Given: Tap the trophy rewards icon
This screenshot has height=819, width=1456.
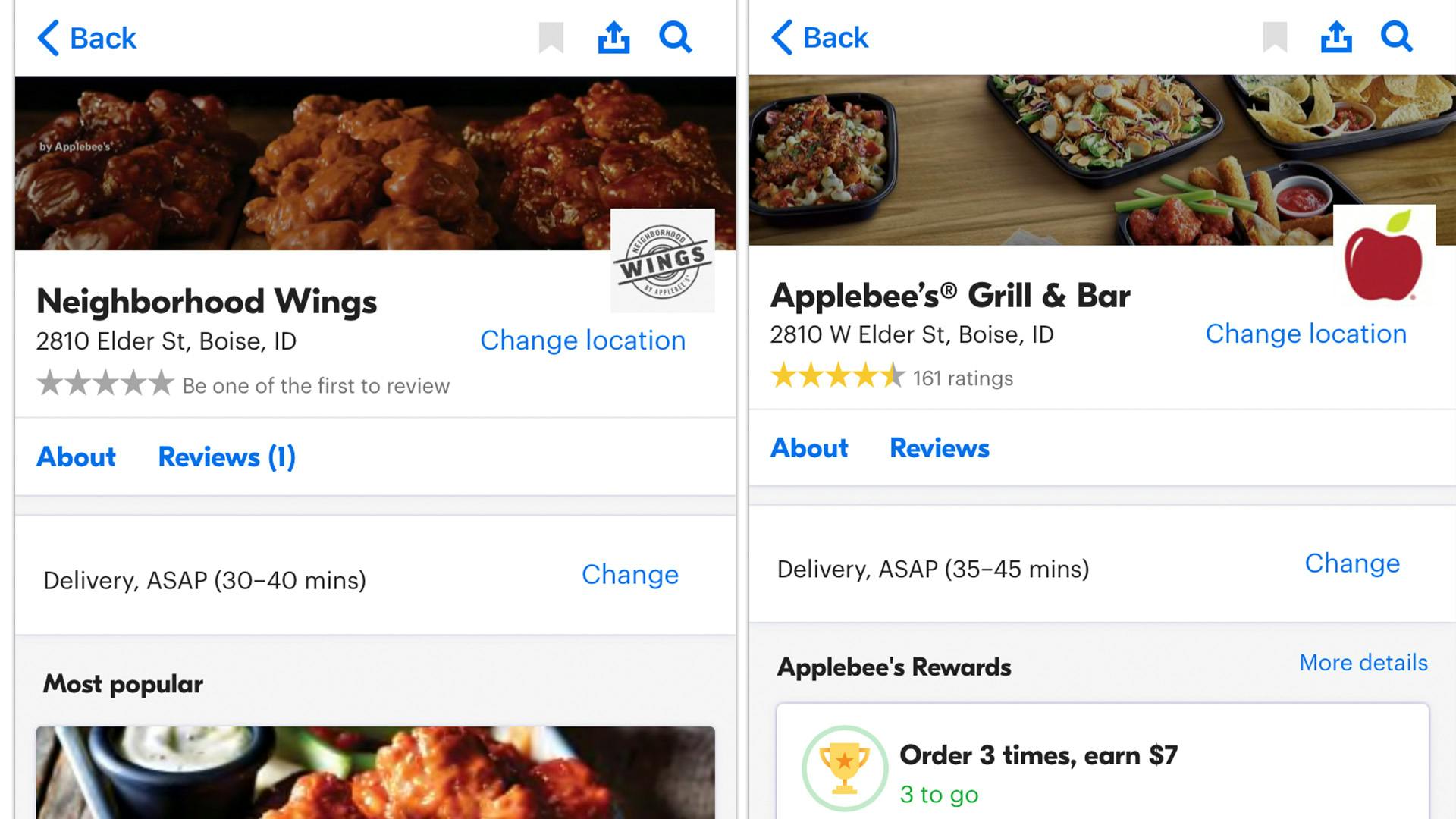Looking at the screenshot, I should point(845,769).
